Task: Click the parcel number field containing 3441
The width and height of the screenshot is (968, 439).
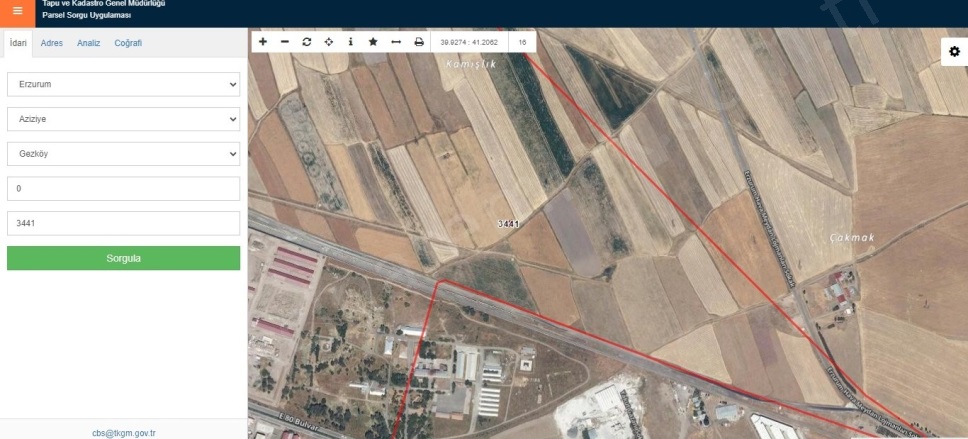Action: pyautogui.click(x=123, y=223)
